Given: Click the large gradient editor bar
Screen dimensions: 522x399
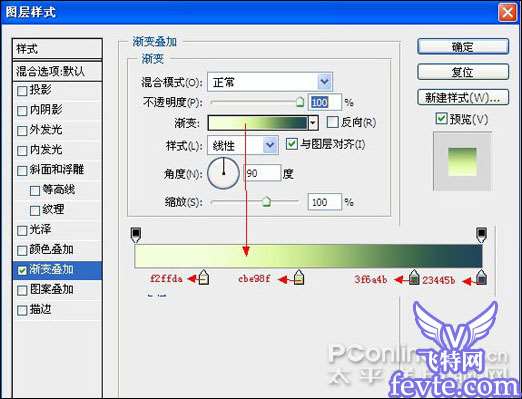Looking at the screenshot, I should (308, 256).
